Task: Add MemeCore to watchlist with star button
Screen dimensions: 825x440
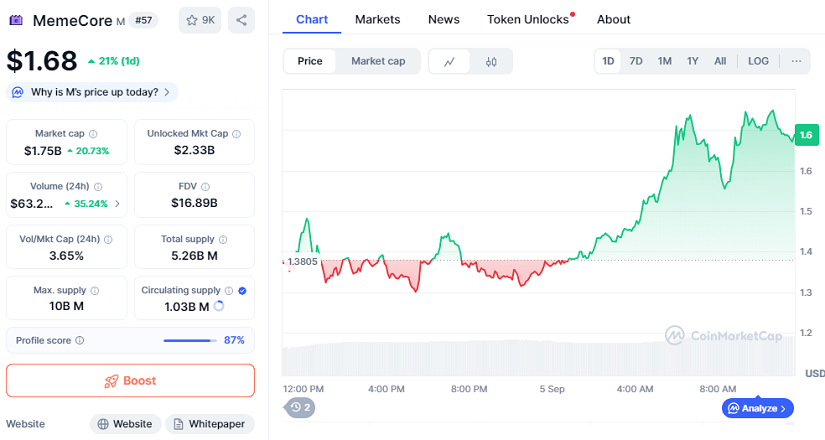Action: point(200,21)
